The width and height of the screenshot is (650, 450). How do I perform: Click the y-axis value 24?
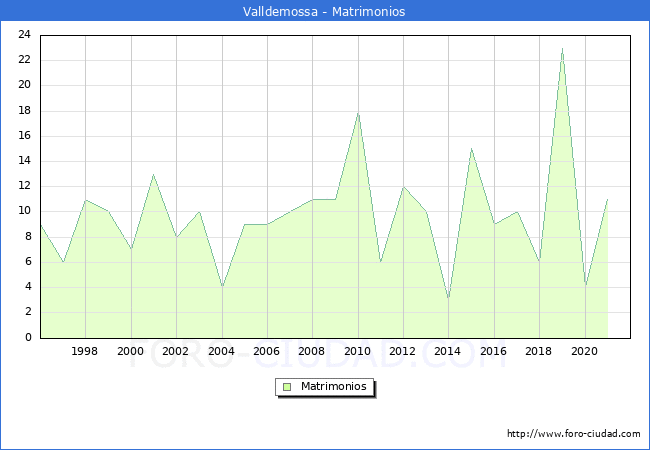click(x=24, y=34)
